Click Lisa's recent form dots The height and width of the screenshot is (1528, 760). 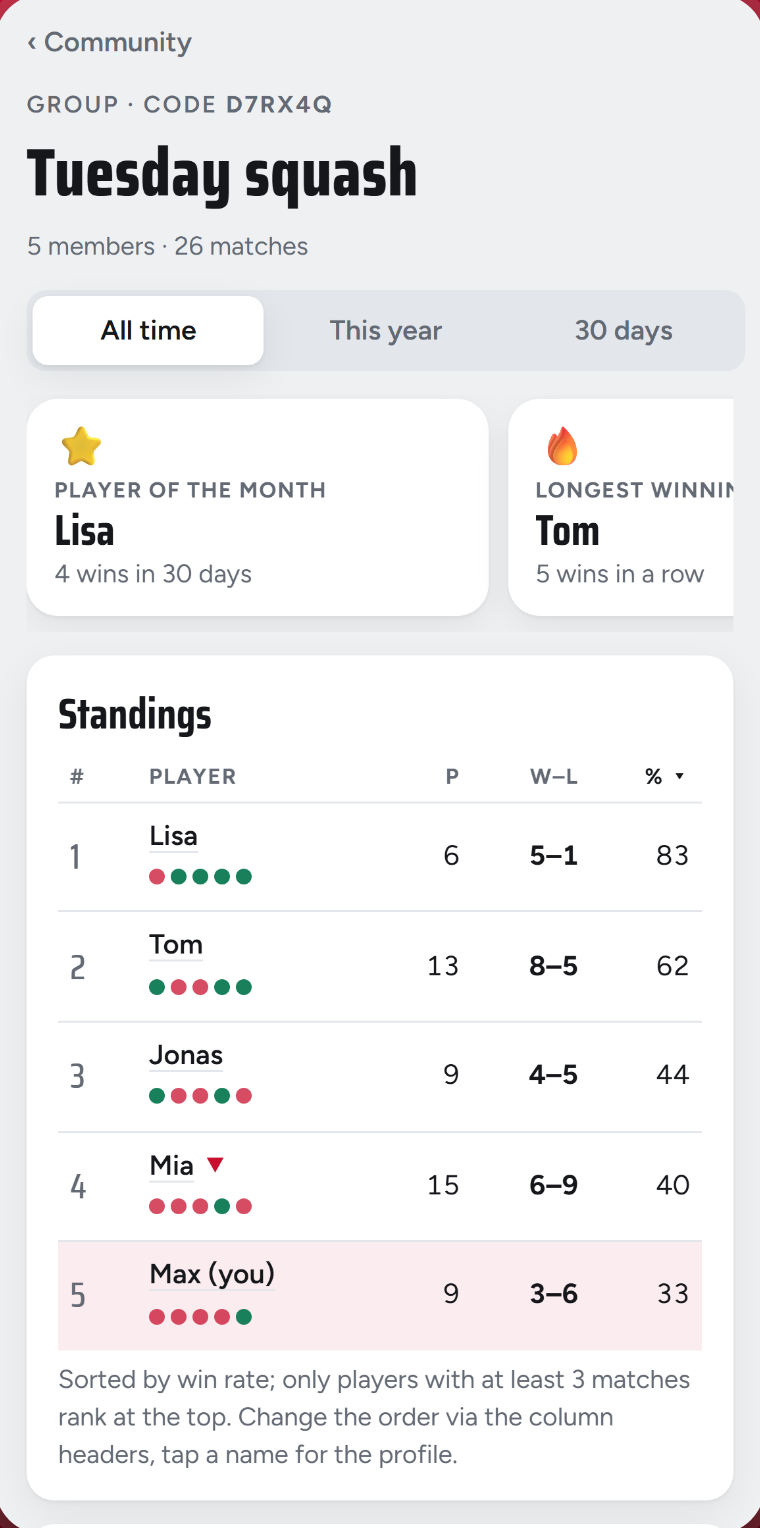(x=200, y=877)
